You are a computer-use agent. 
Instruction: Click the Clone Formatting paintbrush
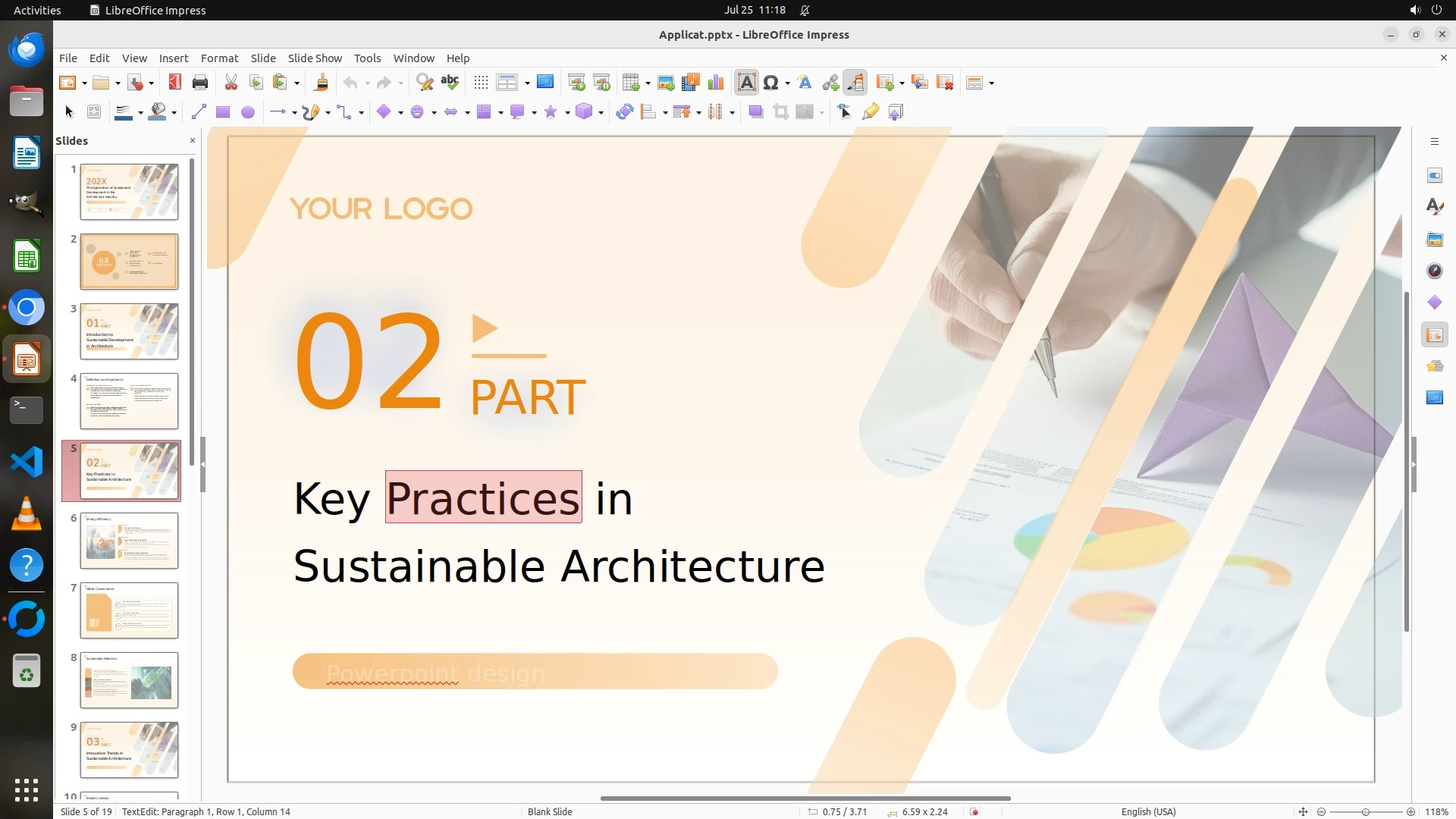click(321, 83)
